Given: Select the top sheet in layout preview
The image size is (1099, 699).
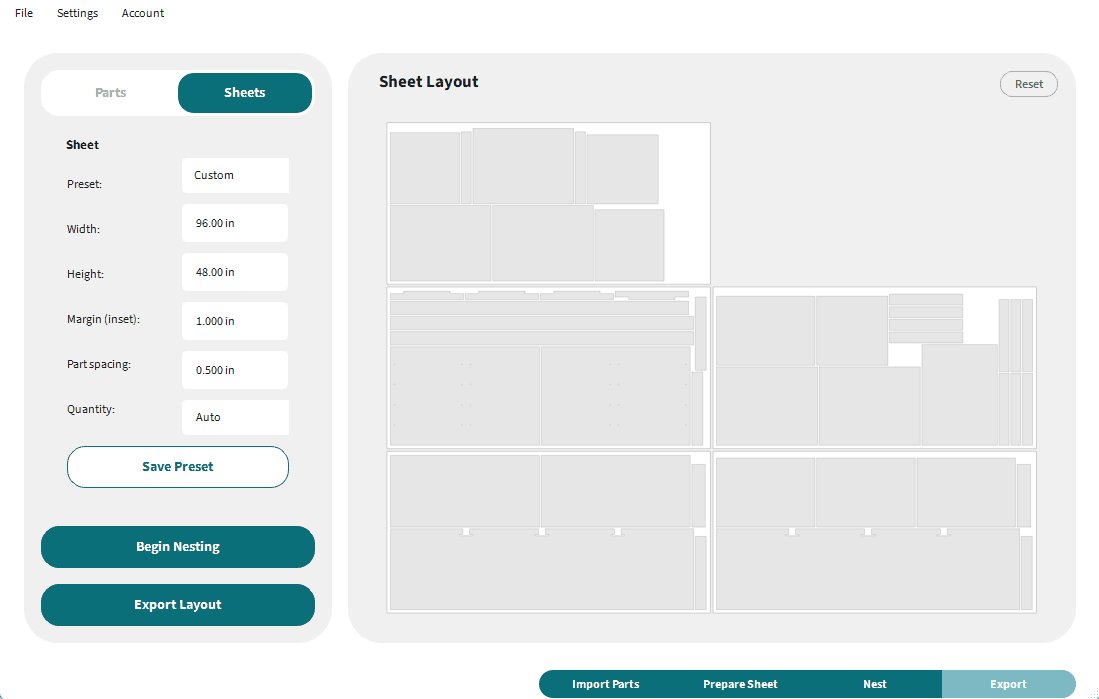Looking at the screenshot, I should pyautogui.click(x=549, y=203).
